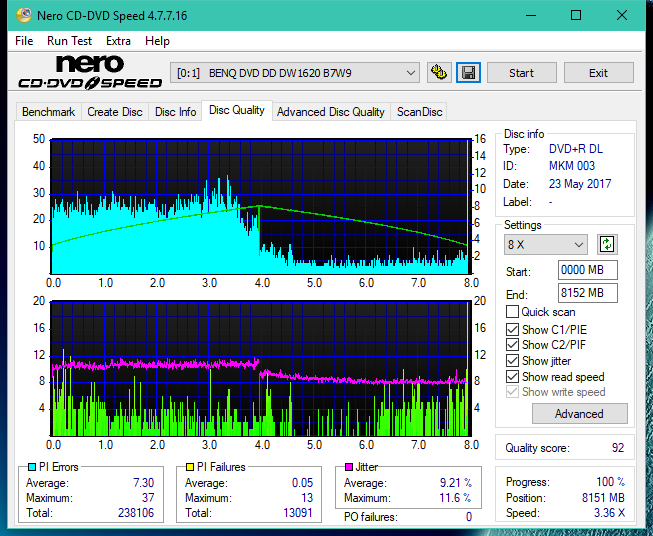The height and width of the screenshot is (536, 653).
Task: Click the Nero CD-DVD Speed logo
Action: point(90,72)
